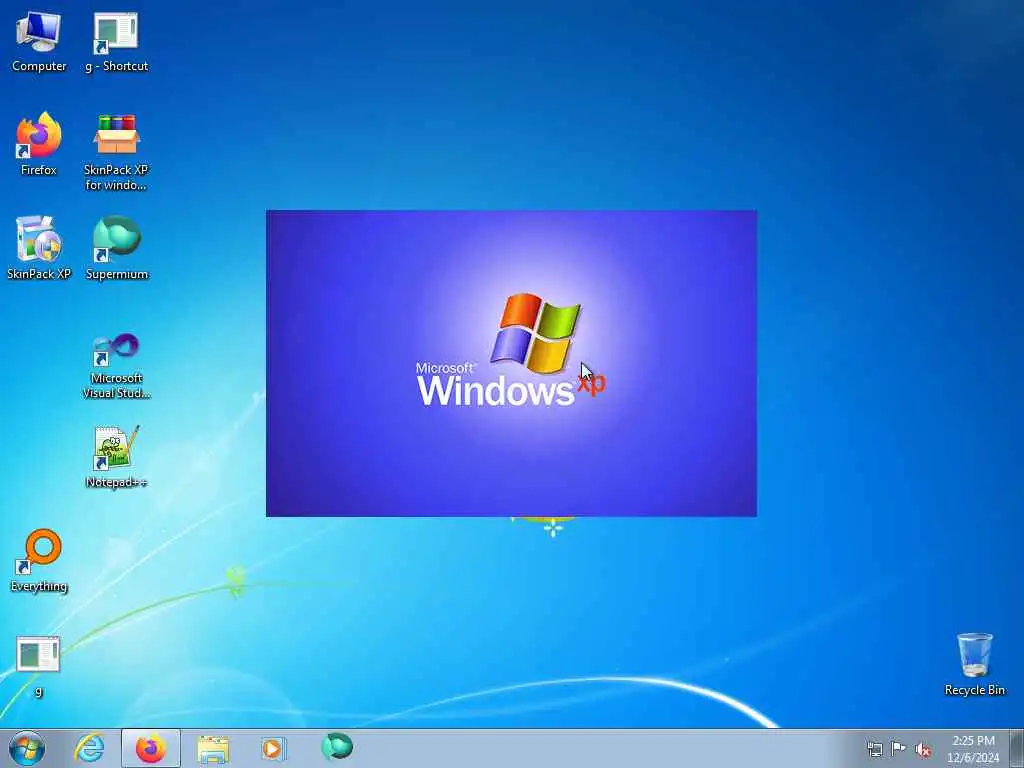The width and height of the screenshot is (1024, 768).
Task: Select the g file icon on desktop
Action: (x=39, y=665)
